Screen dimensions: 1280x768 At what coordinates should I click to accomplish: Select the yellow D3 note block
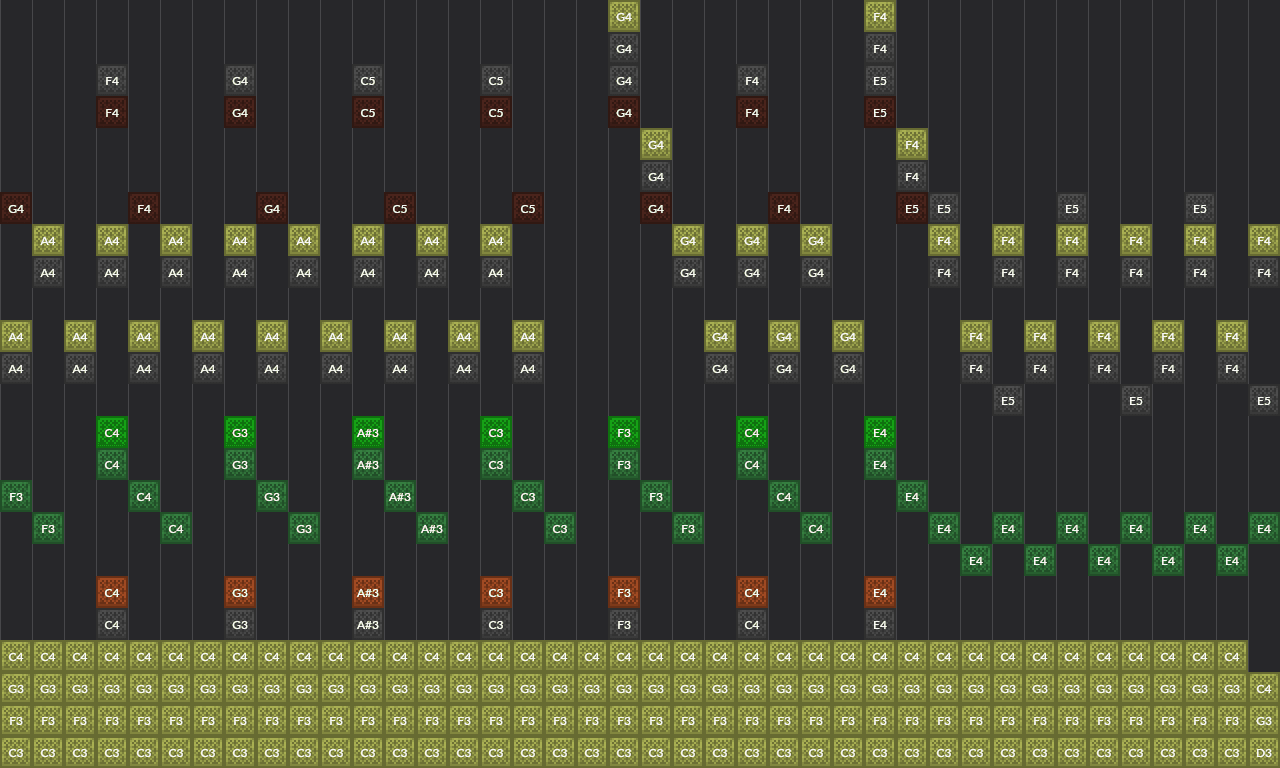pyautogui.click(x=1264, y=753)
